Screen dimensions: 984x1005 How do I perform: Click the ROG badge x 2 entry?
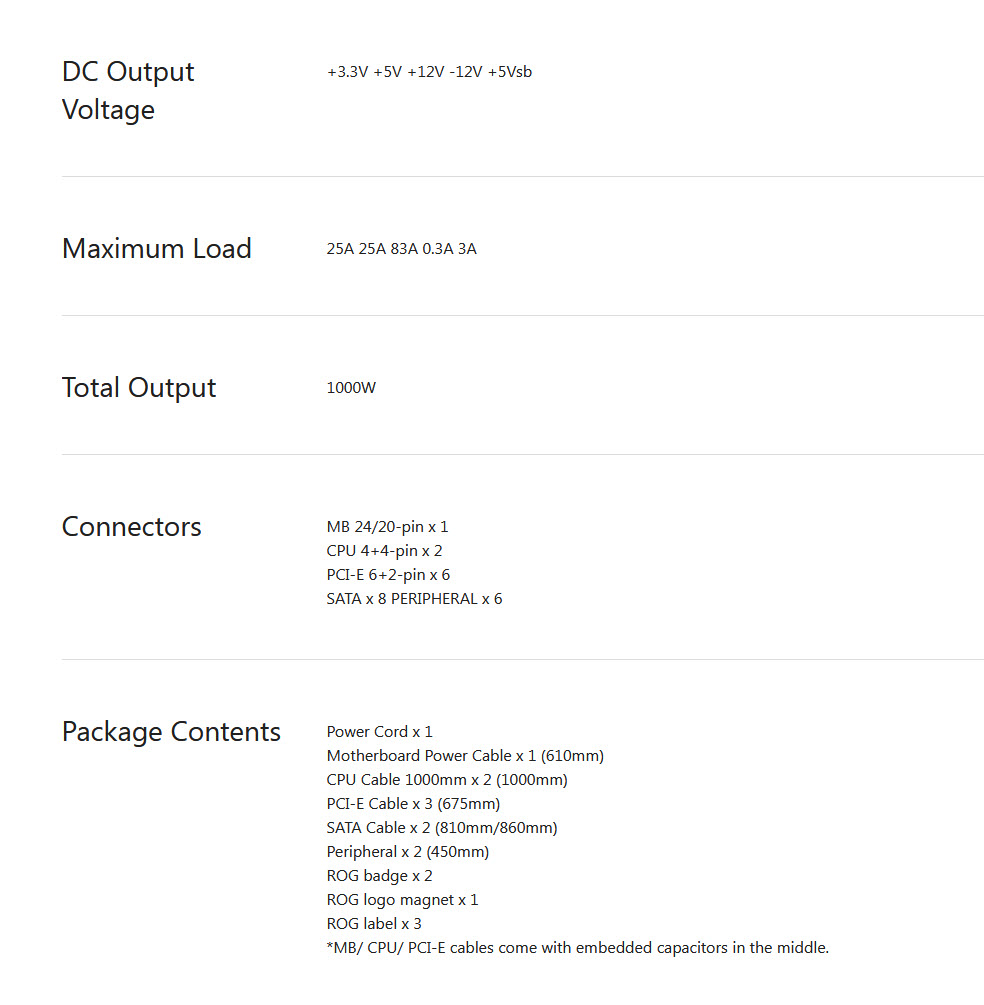pyautogui.click(x=379, y=876)
